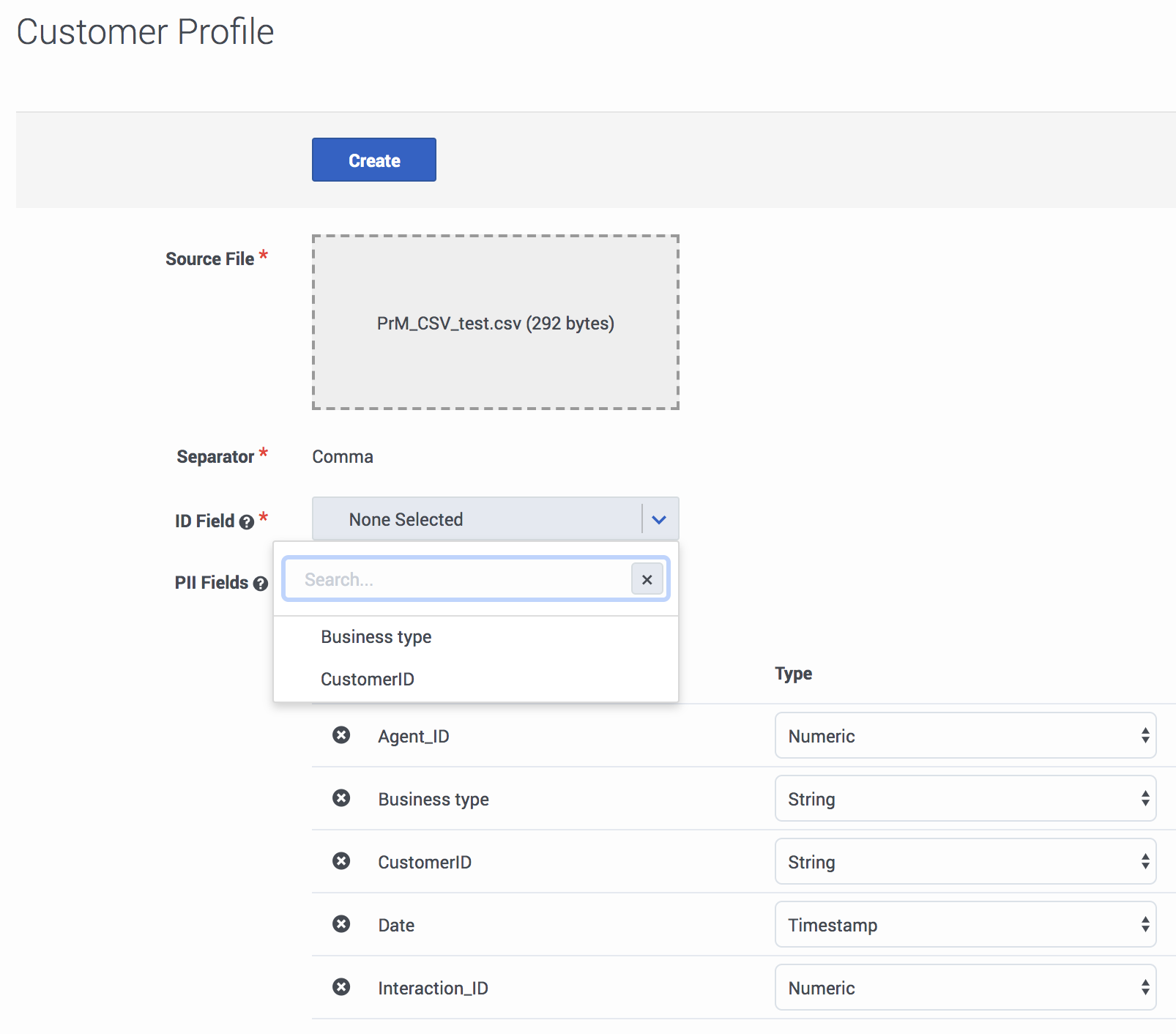Click the Comma separator value
Image resolution: width=1176 pixels, height=1034 pixels.
[x=343, y=457]
